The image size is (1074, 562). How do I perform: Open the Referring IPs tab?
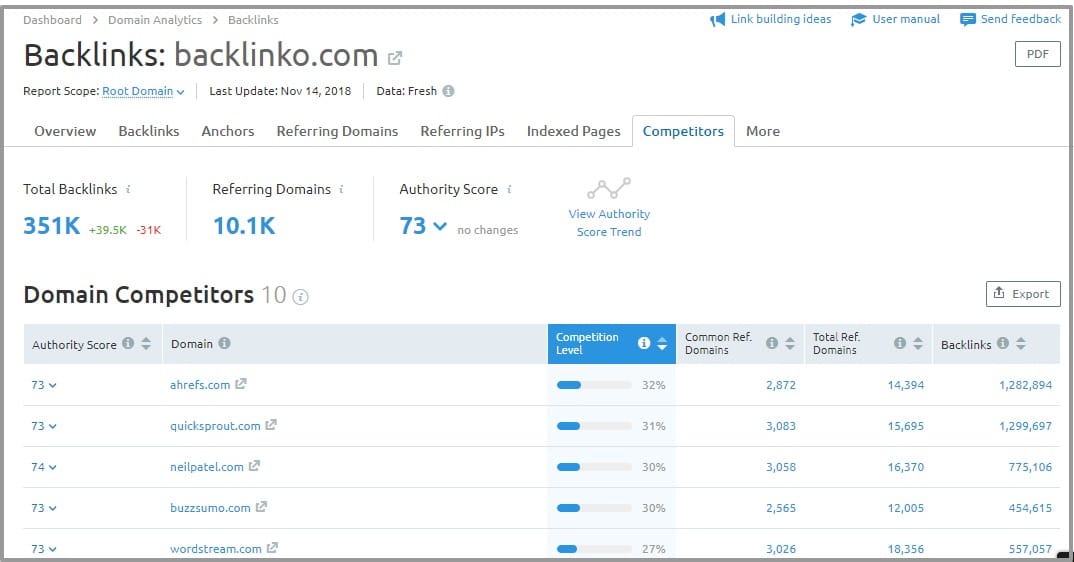tap(462, 131)
